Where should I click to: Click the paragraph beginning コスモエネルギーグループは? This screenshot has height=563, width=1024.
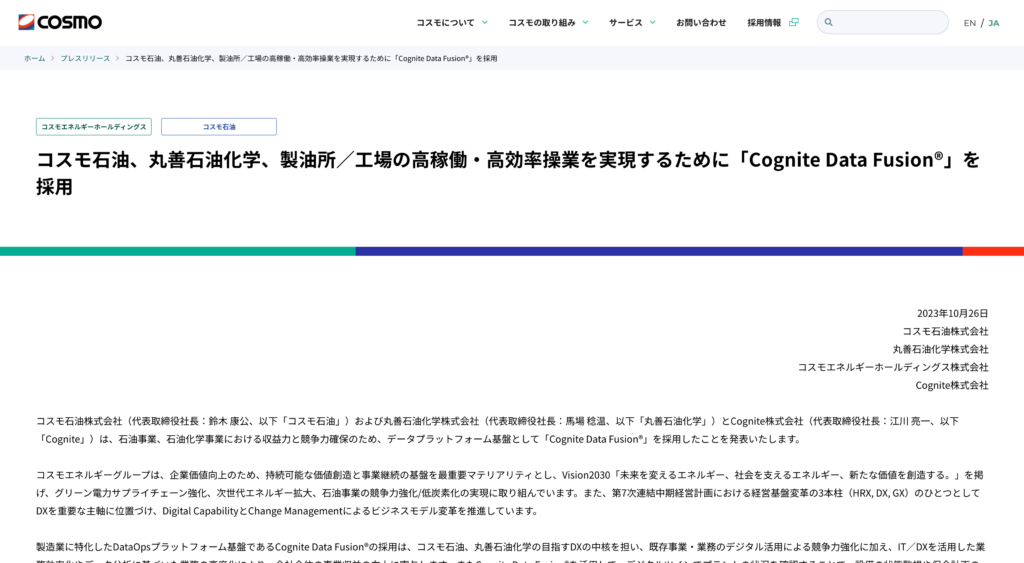509,493
